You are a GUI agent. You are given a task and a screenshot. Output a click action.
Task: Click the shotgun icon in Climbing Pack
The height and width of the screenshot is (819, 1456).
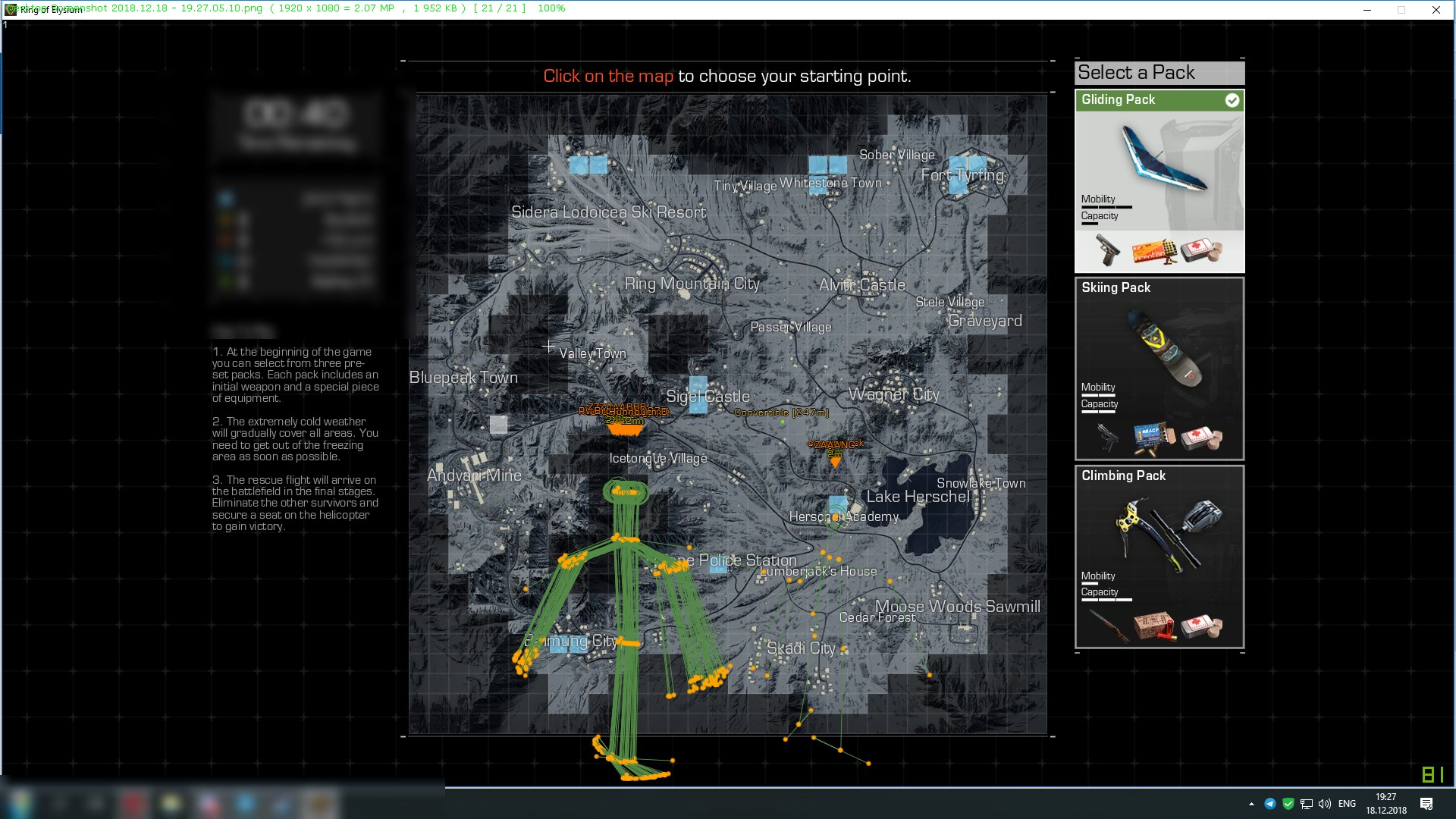pyautogui.click(x=1108, y=626)
